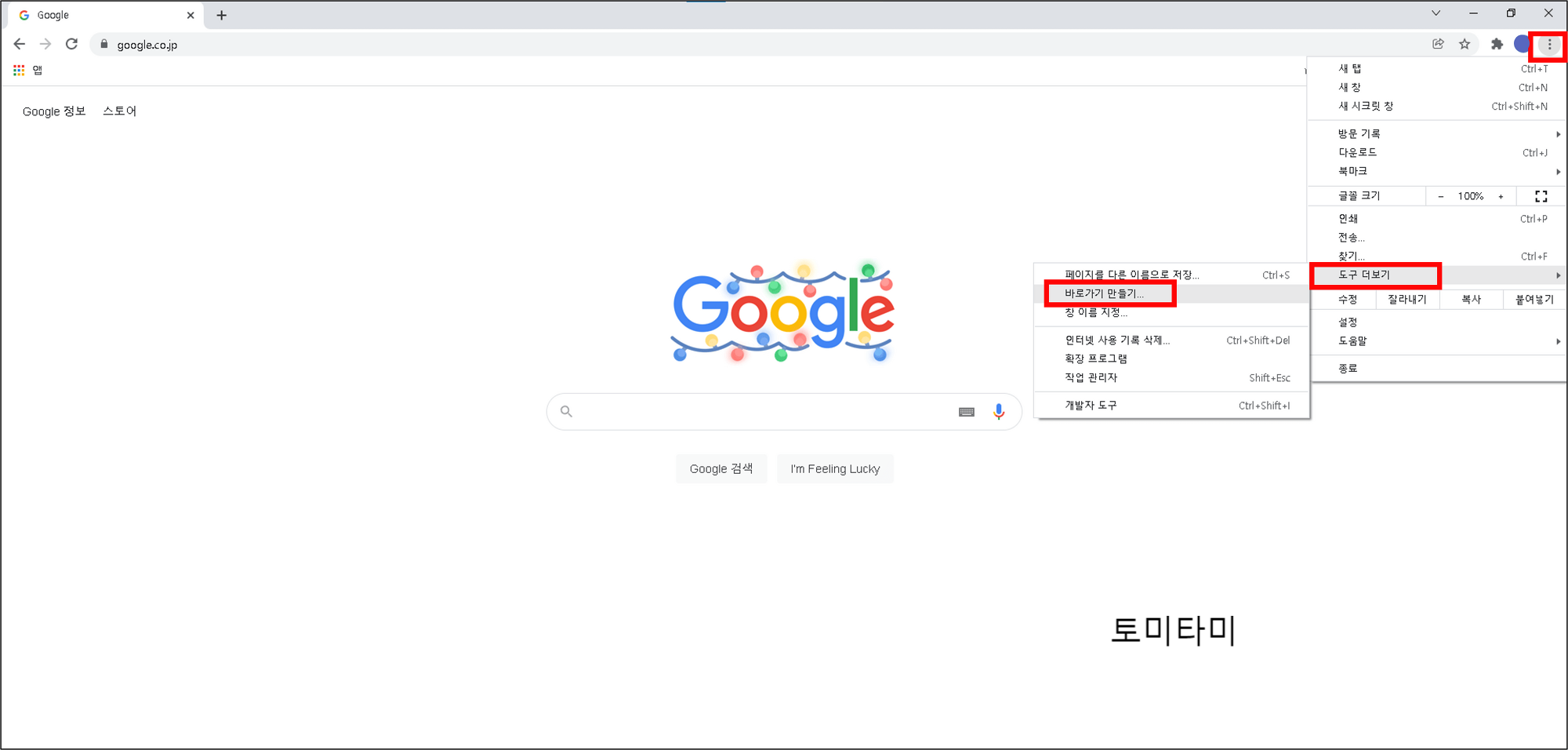This screenshot has height=750, width=1568.
Task: Decrease zoom with the minus button
Action: click(1441, 196)
